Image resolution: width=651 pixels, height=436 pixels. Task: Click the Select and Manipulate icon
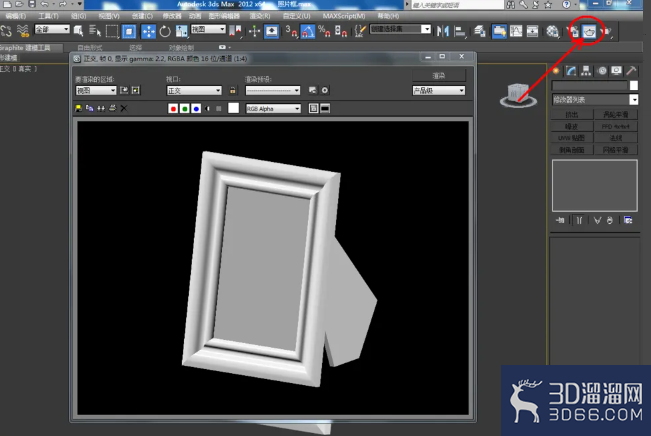coord(254,31)
